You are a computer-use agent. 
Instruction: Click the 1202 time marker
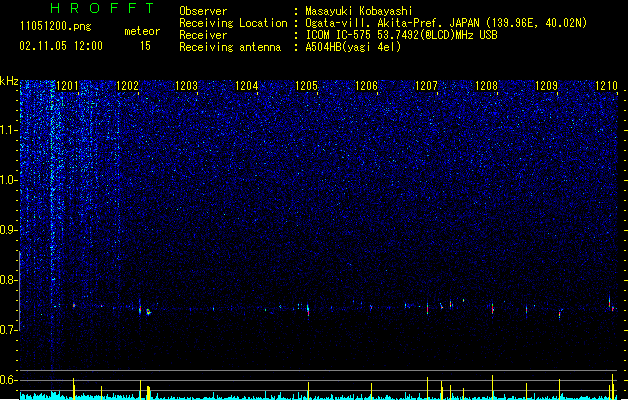tap(128, 86)
